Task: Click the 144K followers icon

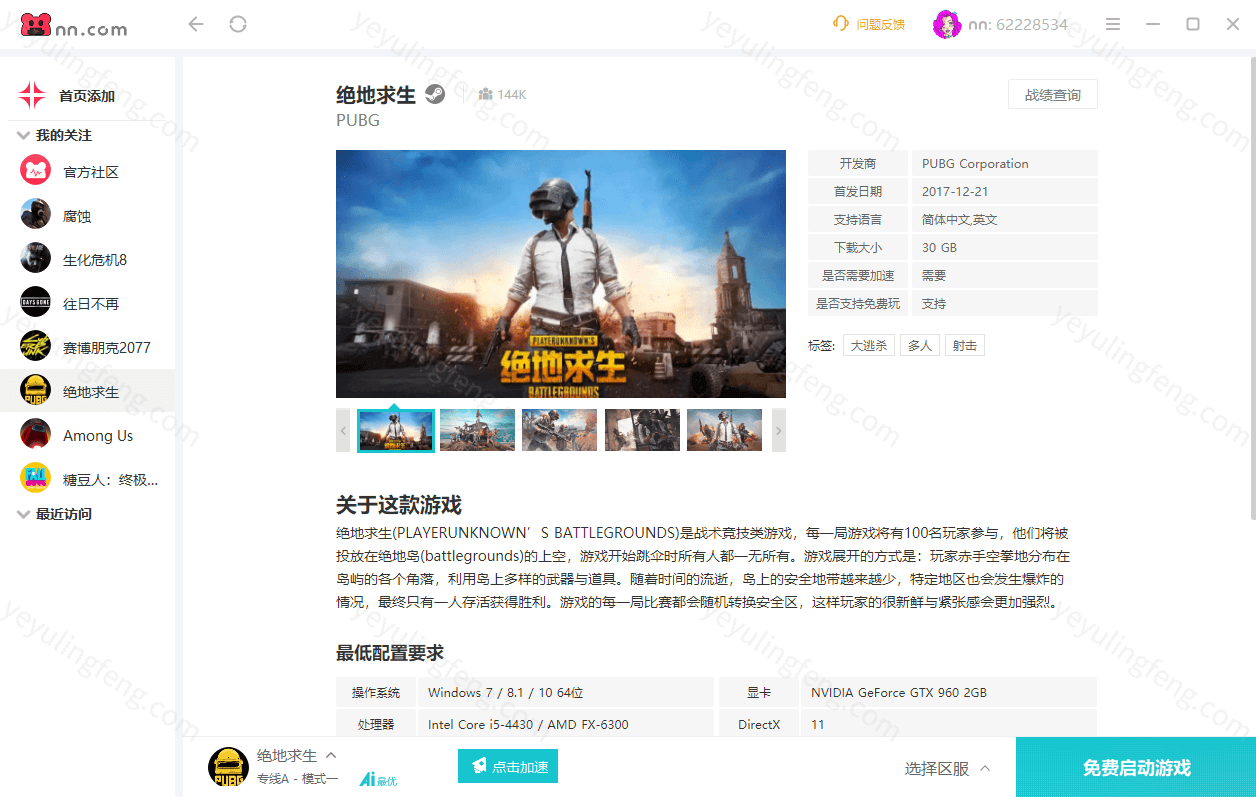Action: point(485,94)
